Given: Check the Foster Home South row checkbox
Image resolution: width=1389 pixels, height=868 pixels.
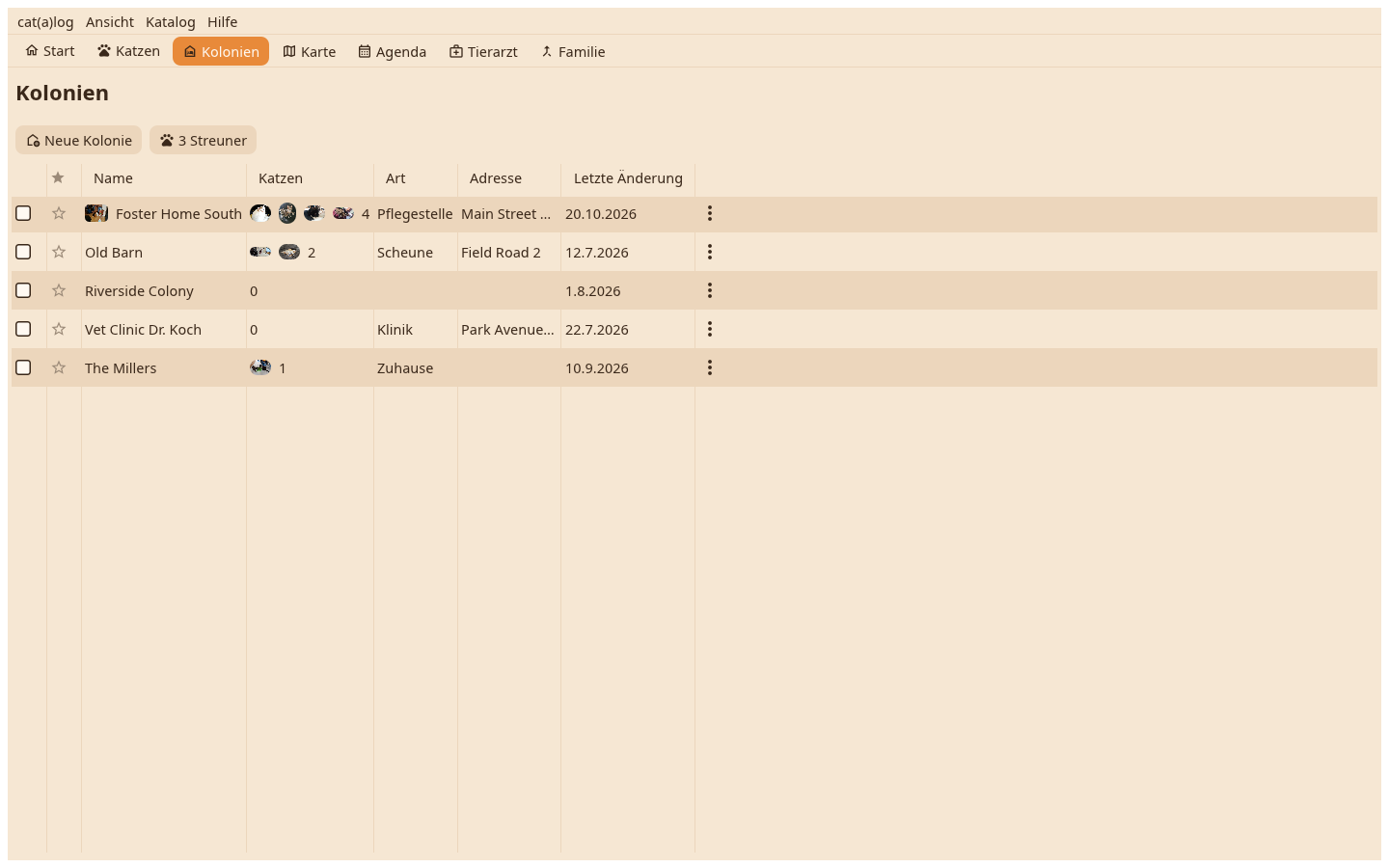Looking at the screenshot, I should click(23, 213).
